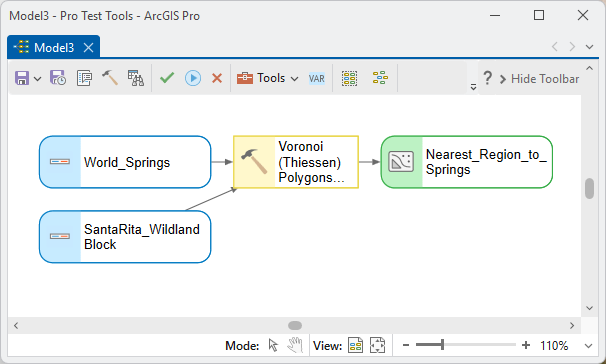
Task: Open the 110% zoom level dropdown
Action: click(588, 345)
